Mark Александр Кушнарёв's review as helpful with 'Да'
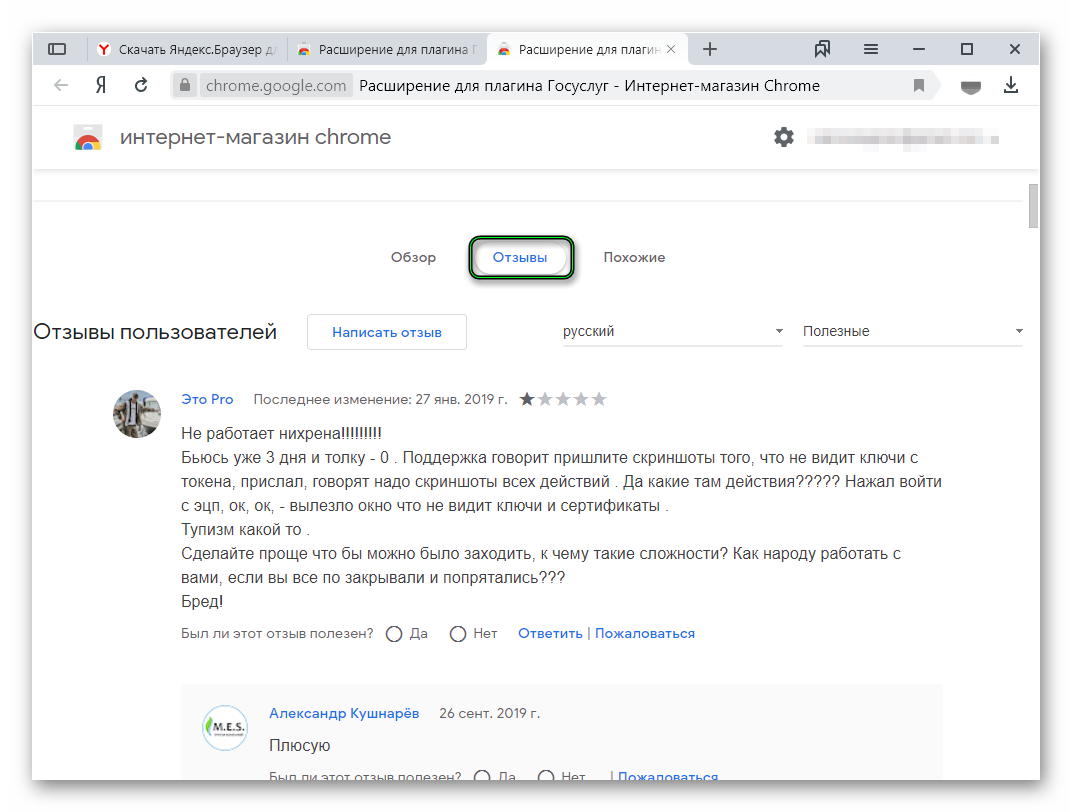Viewport: 1072px width, 812px height. point(485,777)
